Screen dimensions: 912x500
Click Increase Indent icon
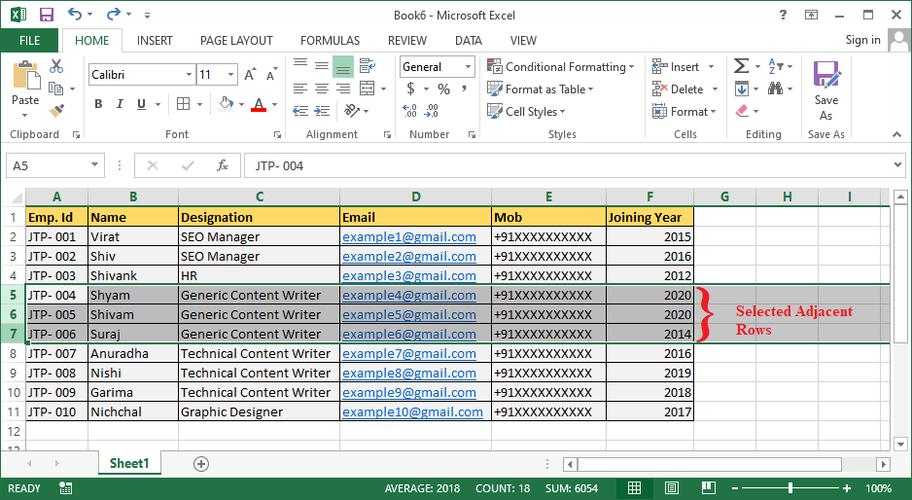tap(322, 110)
